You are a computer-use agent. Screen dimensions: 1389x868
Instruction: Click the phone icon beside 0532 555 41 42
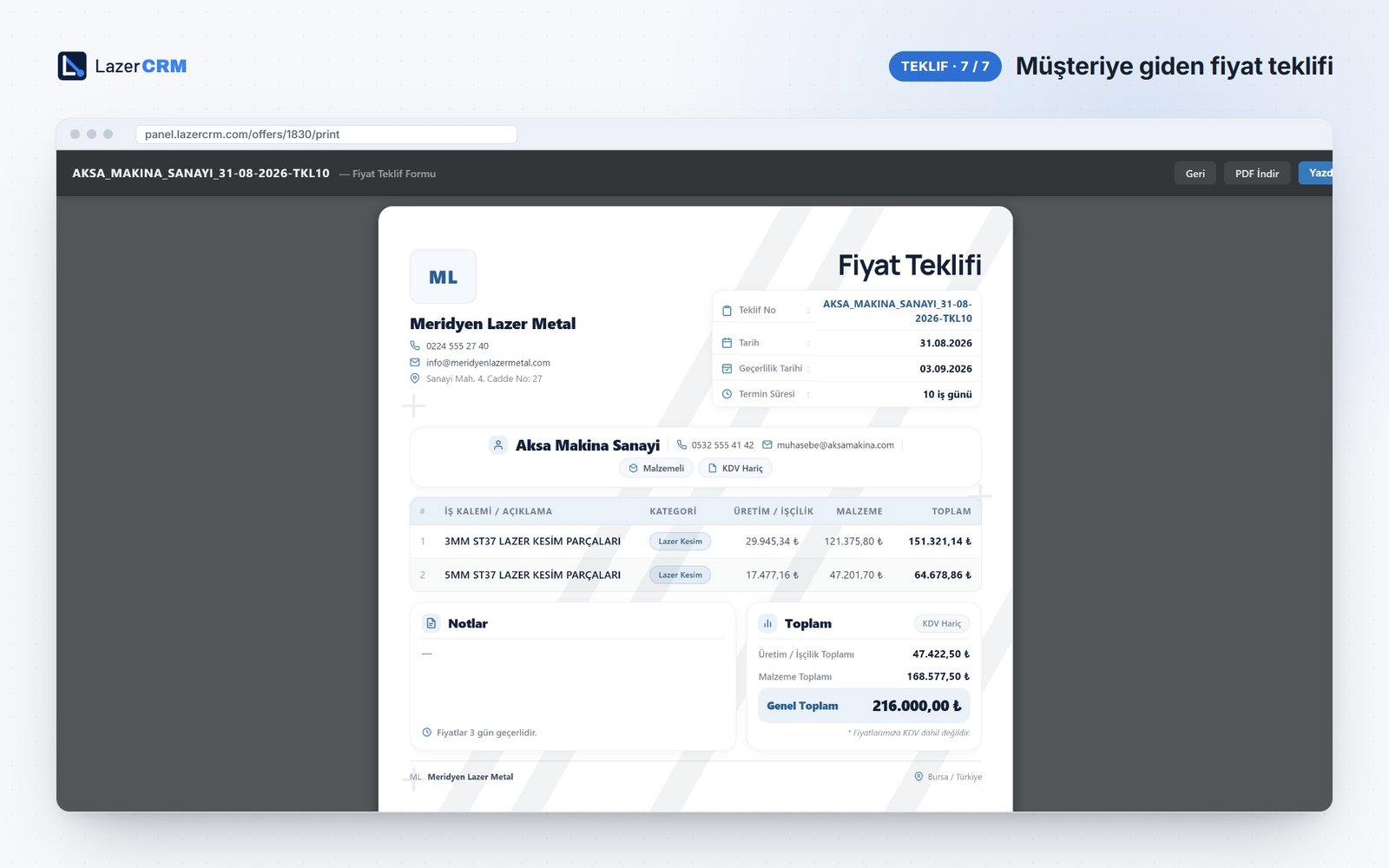[681, 445]
